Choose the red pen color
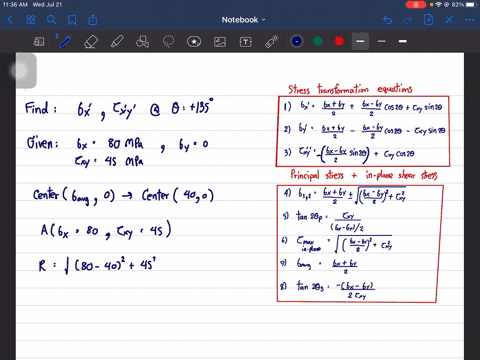The image size is (480, 360). point(339,41)
